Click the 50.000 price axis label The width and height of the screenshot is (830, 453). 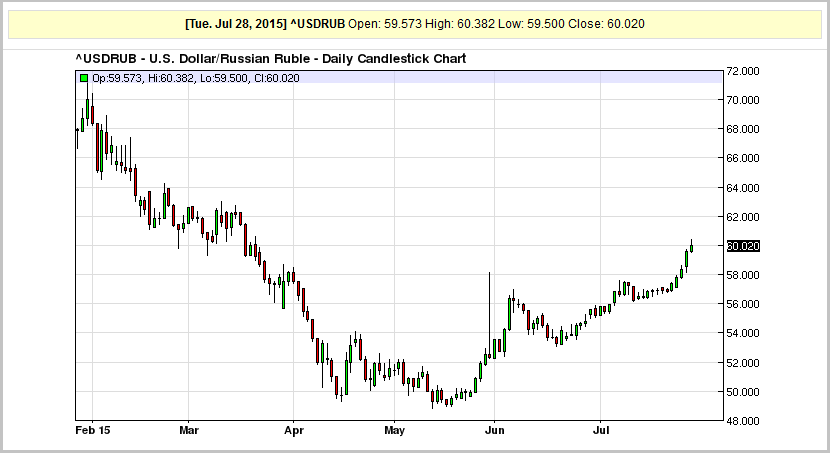743,392
